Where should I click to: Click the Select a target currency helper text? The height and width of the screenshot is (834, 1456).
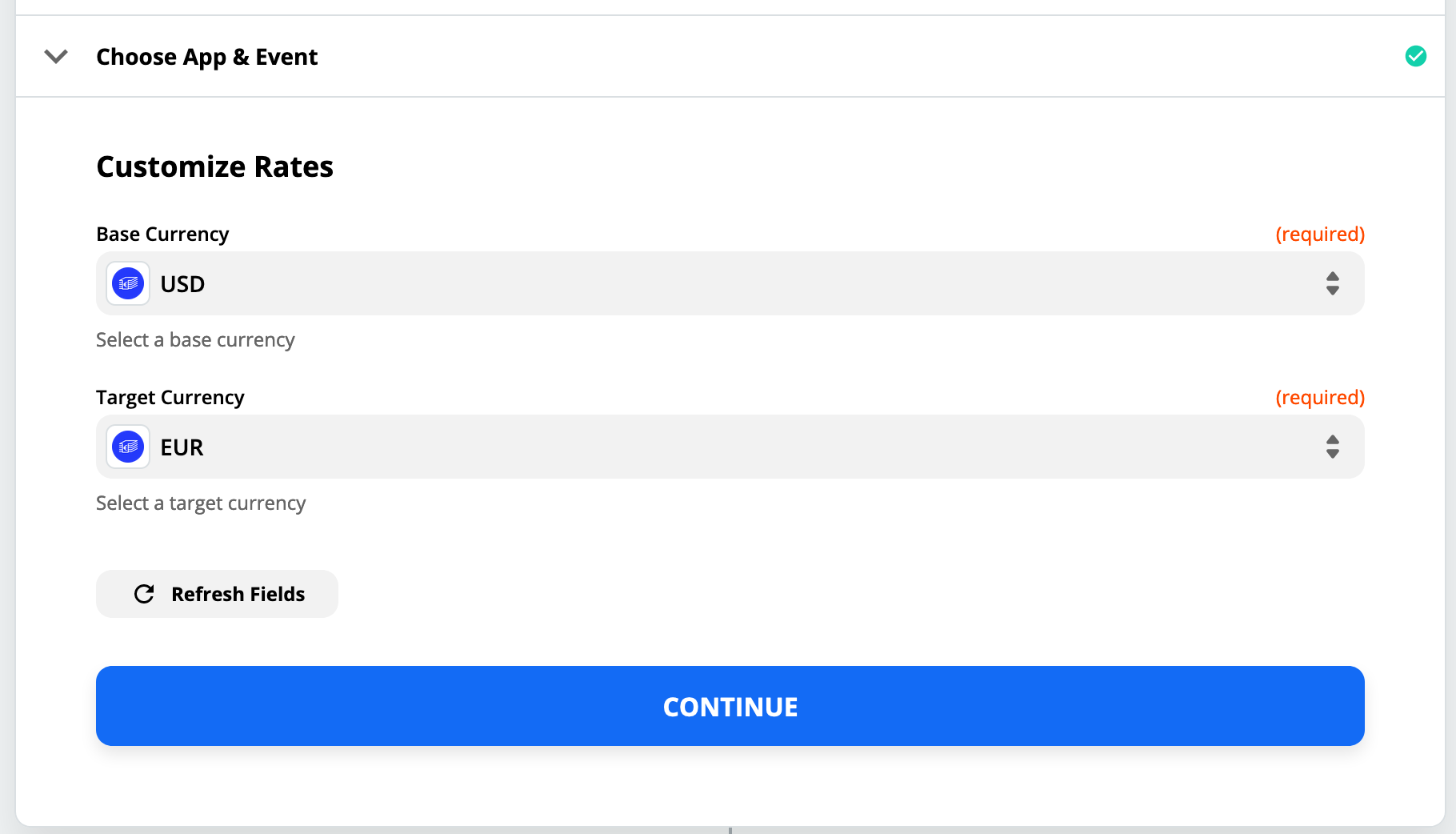pyautogui.click(x=201, y=503)
